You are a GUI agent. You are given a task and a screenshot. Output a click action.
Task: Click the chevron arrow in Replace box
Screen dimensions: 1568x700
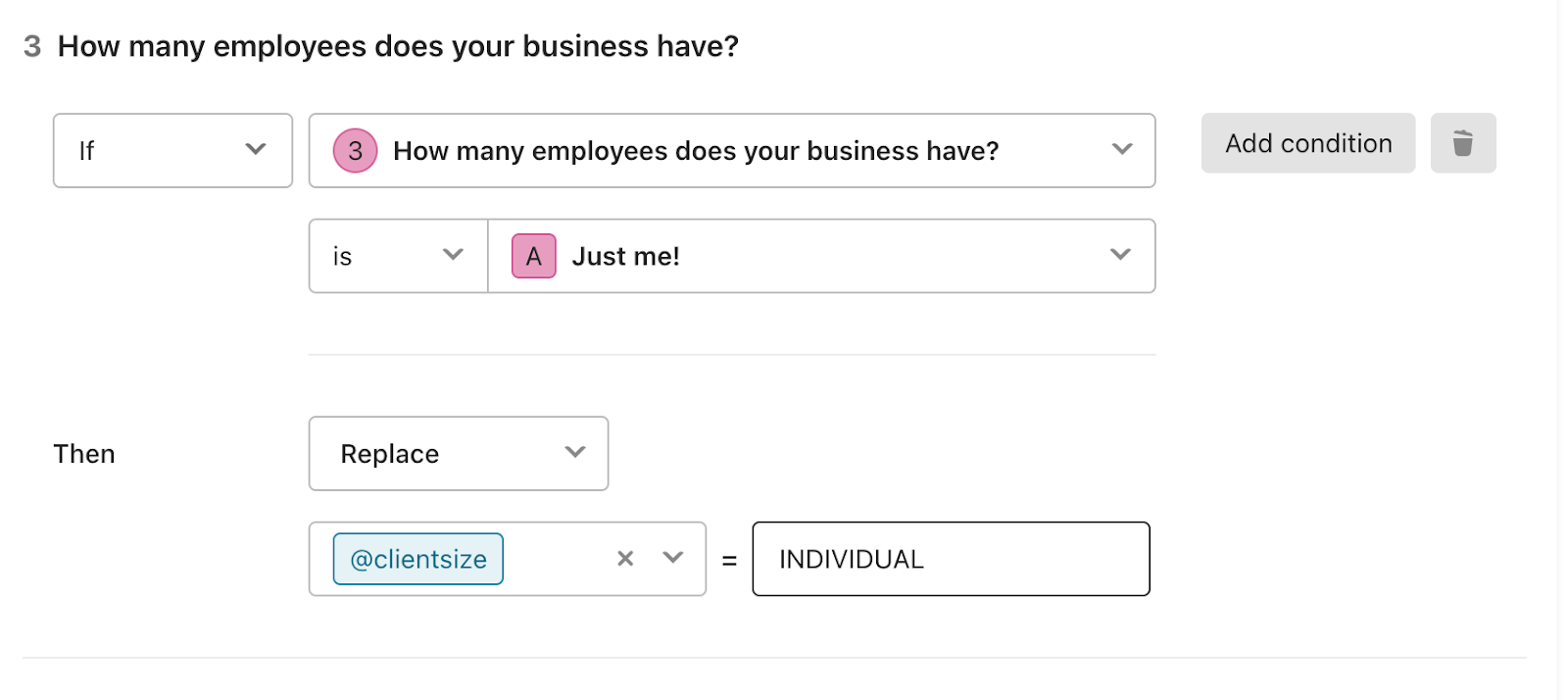pos(575,452)
